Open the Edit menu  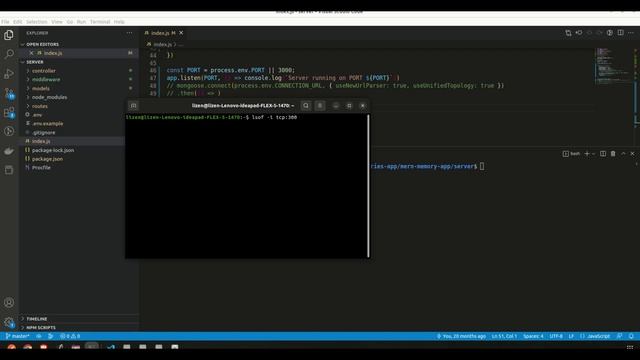coord(18,22)
